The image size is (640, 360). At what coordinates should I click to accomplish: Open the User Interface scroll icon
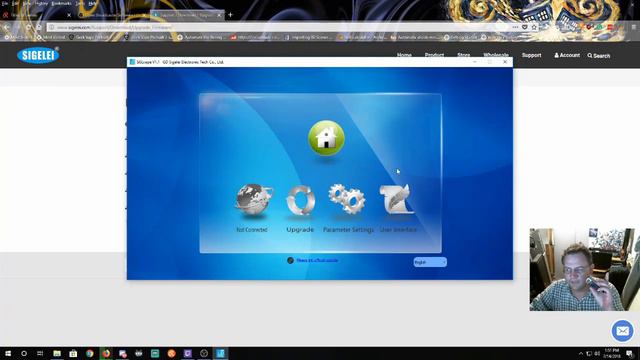point(397,199)
